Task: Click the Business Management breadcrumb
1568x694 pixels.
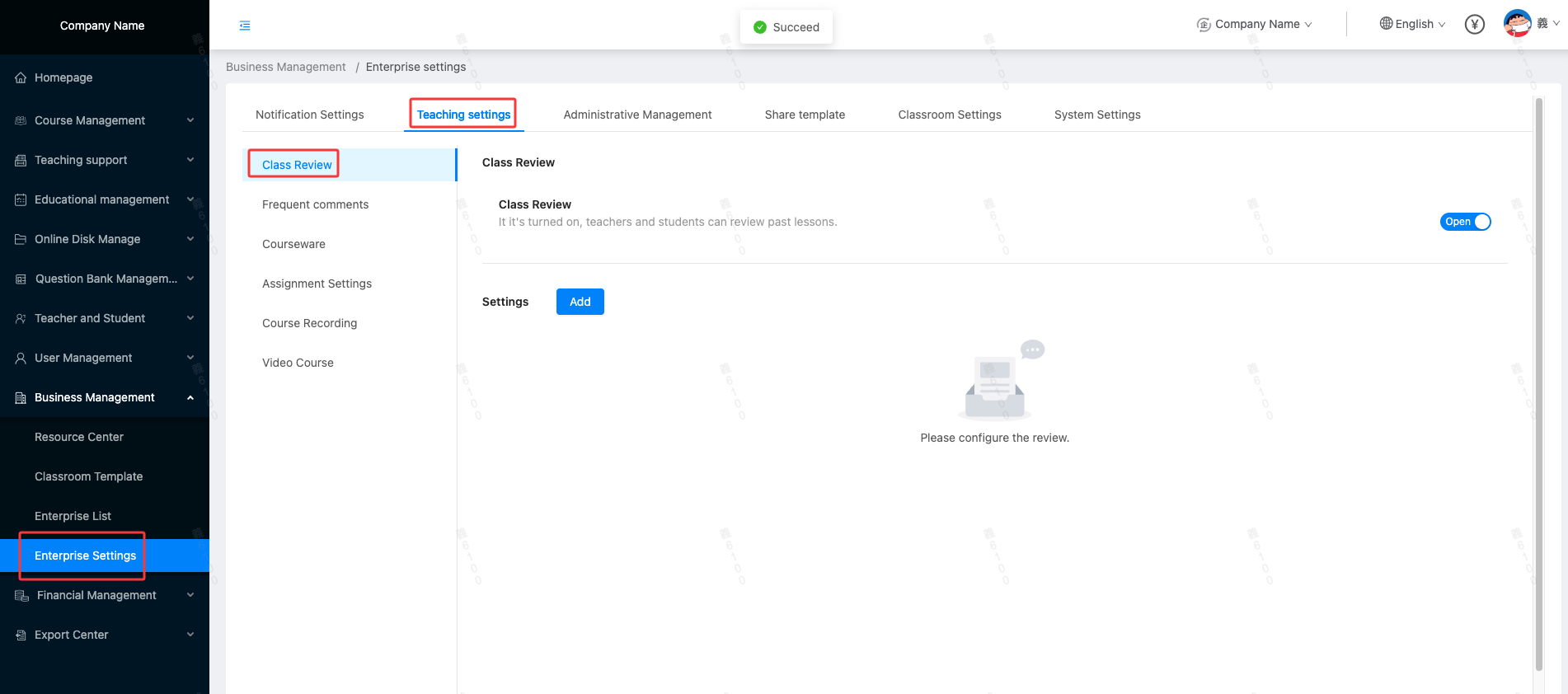Action: click(x=285, y=67)
